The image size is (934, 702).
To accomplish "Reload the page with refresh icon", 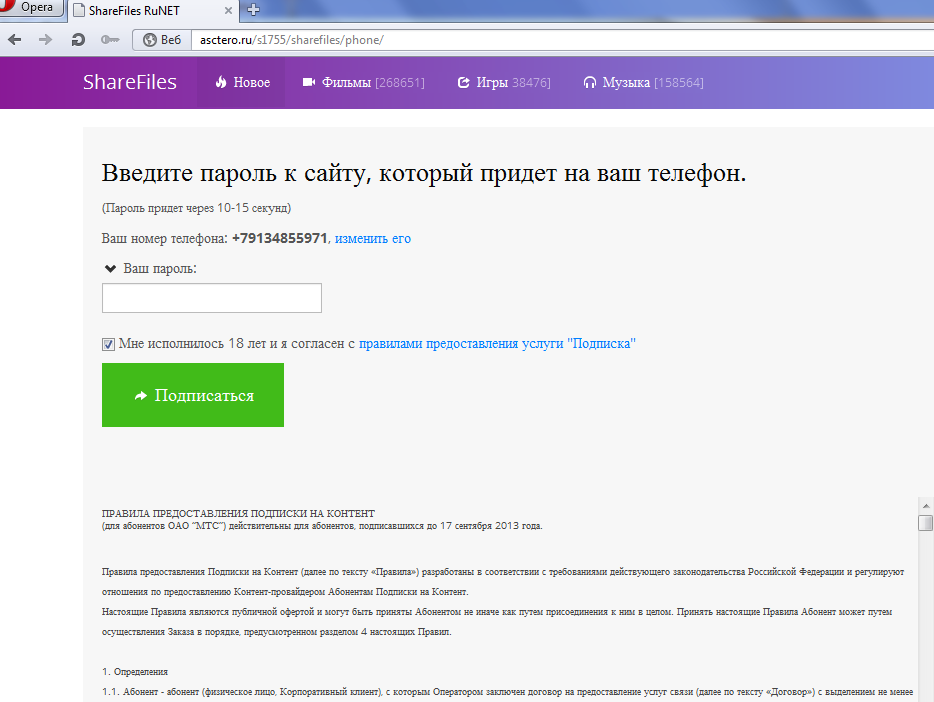I will [x=78, y=40].
